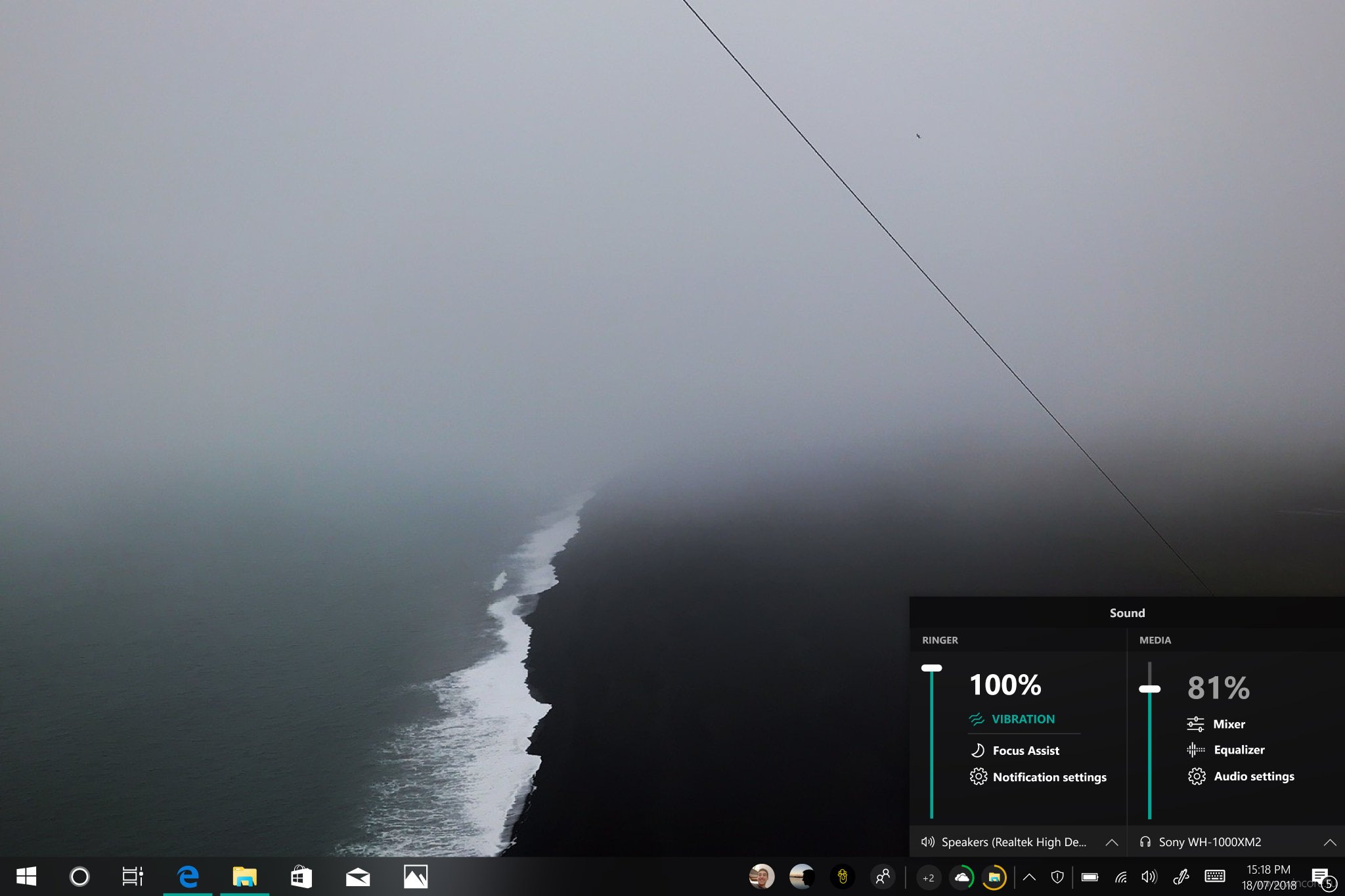Click the Sound flyout title
1345x896 pixels.
pos(1128,613)
